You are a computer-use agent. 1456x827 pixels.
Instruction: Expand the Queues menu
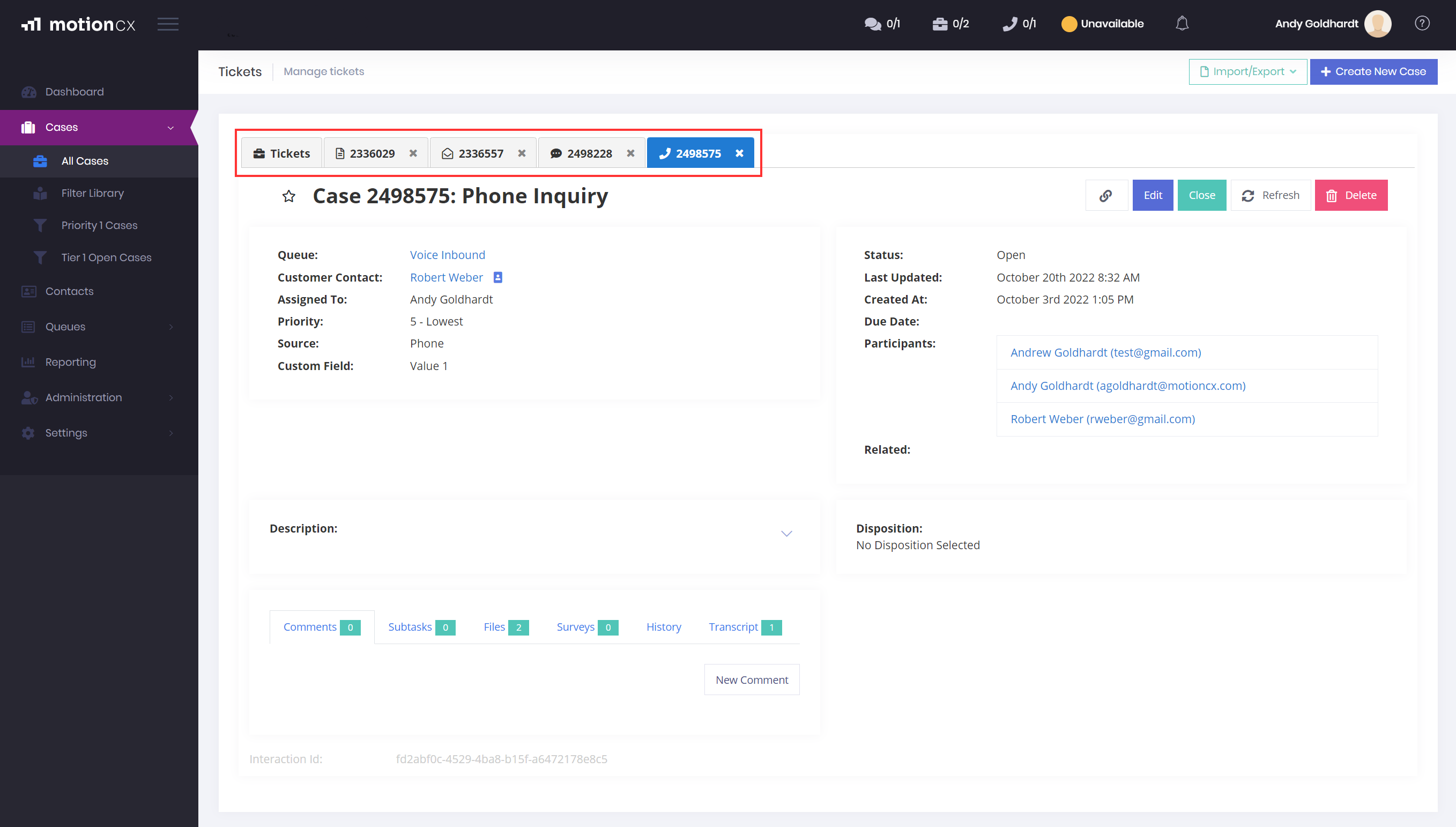pyautogui.click(x=99, y=327)
